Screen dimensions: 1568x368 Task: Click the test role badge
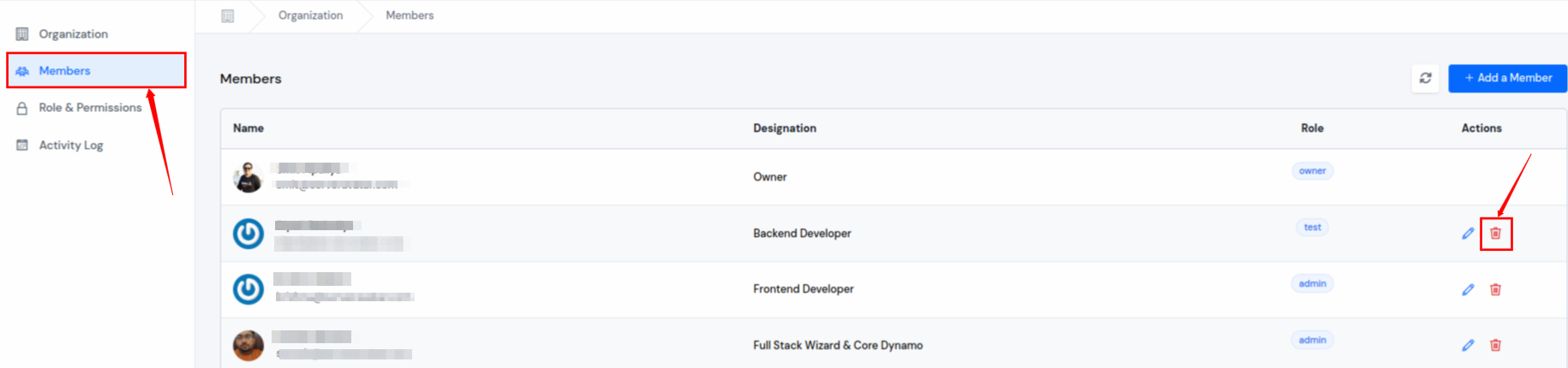(1312, 228)
